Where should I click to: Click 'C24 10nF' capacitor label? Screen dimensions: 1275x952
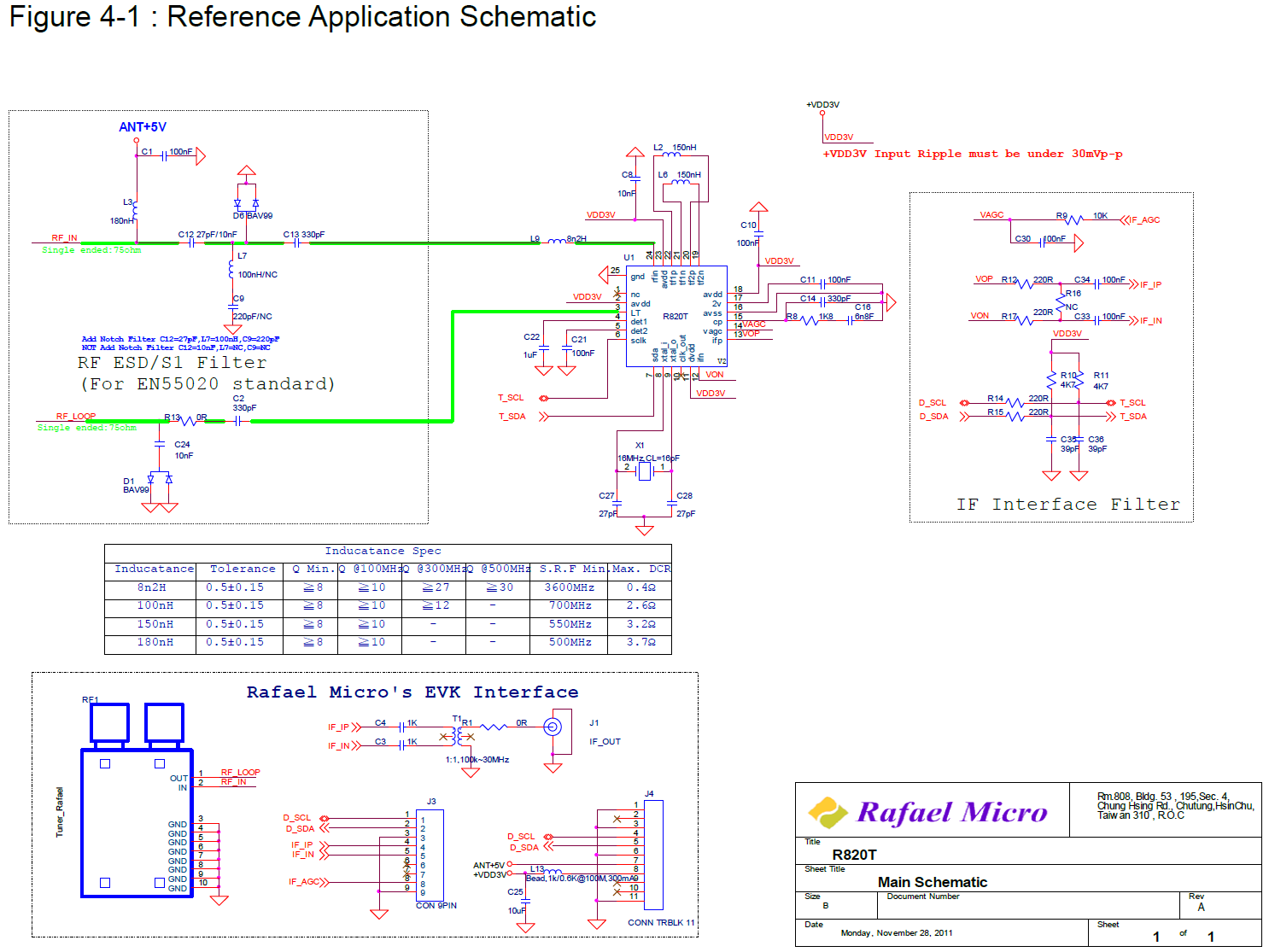184,450
